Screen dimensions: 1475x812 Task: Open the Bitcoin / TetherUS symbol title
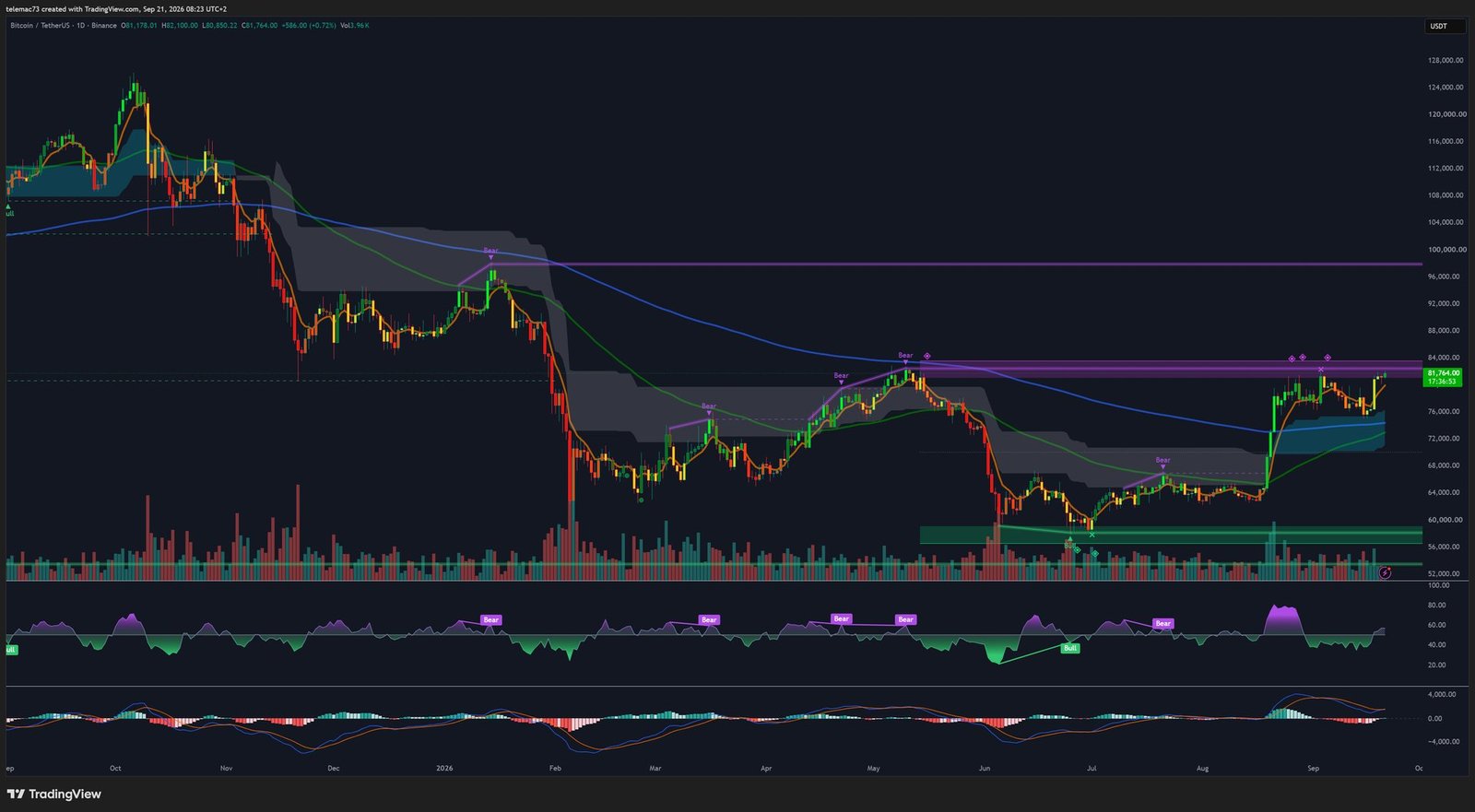(x=40, y=26)
